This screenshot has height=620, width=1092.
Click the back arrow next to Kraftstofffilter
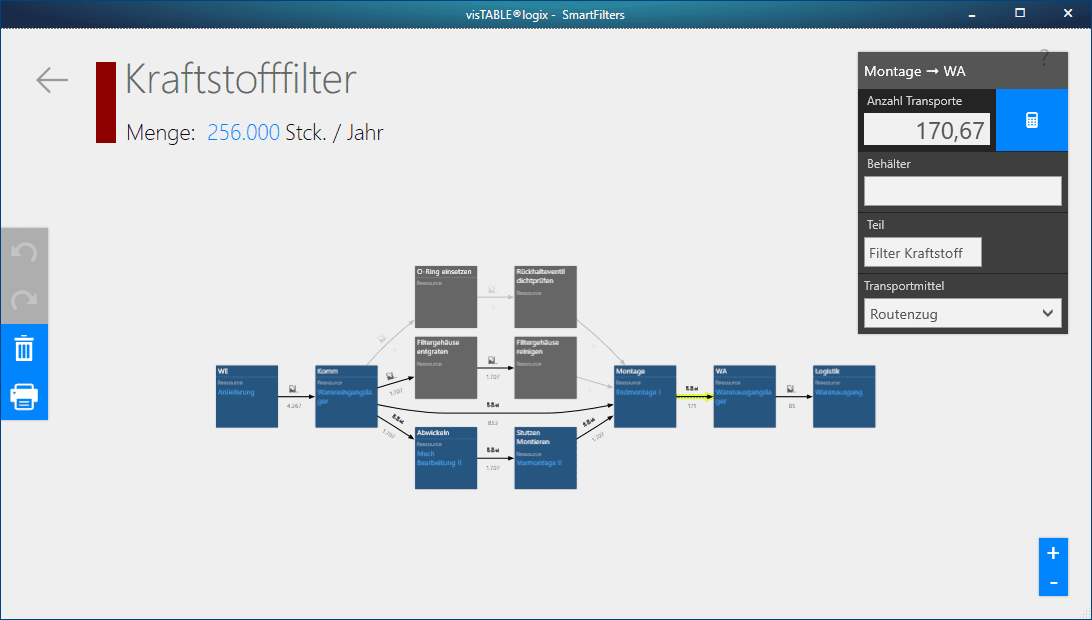[51, 81]
